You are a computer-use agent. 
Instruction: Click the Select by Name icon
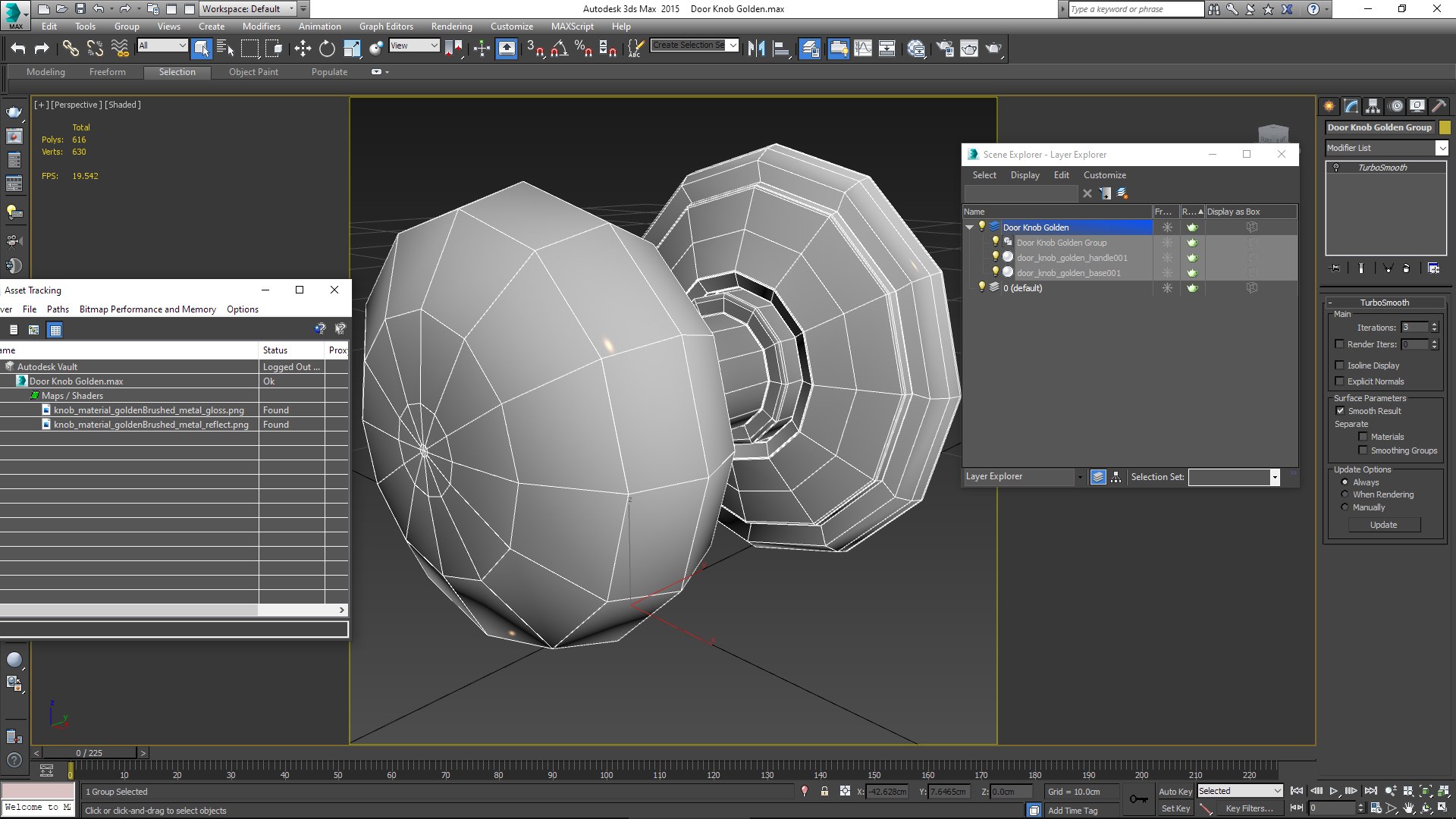click(225, 49)
